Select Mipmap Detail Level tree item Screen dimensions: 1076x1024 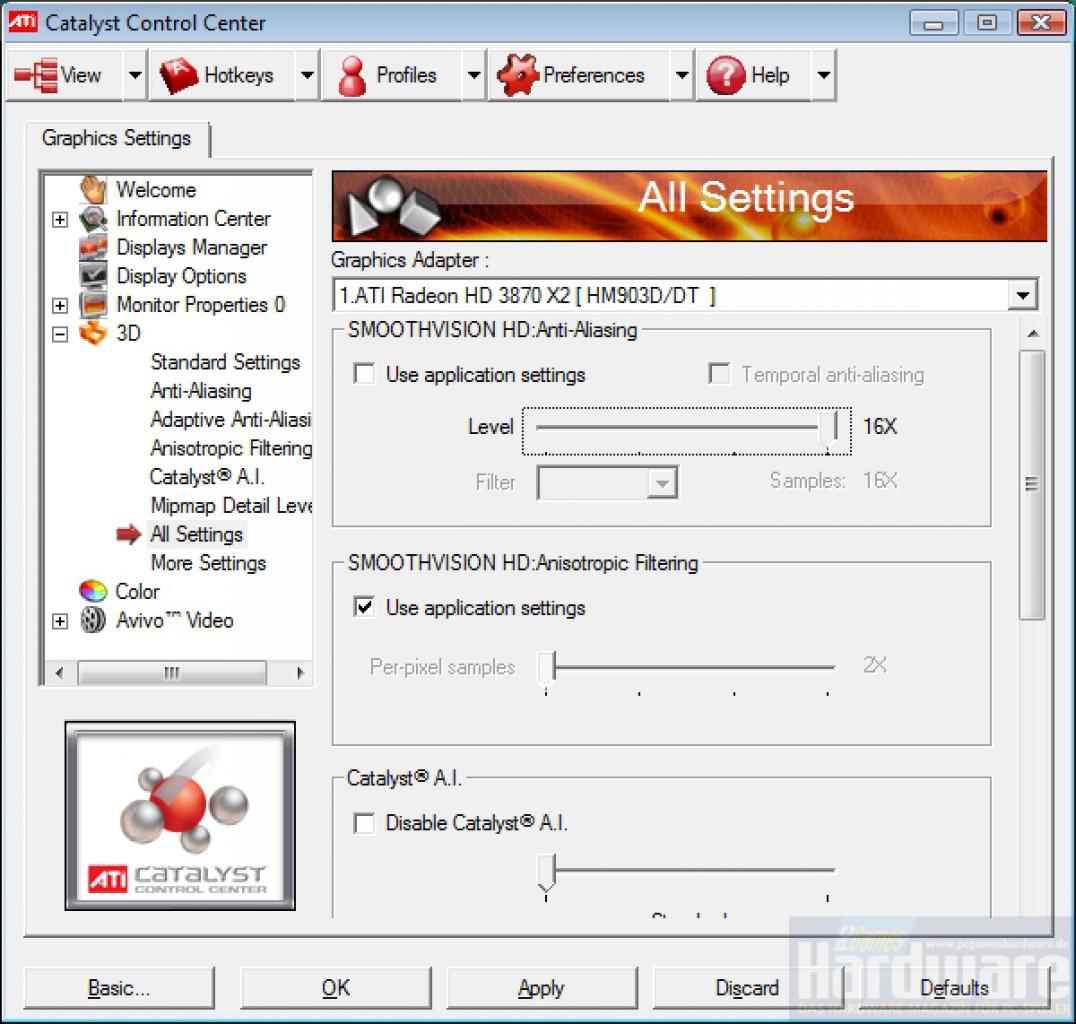pyautogui.click(x=231, y=505)
